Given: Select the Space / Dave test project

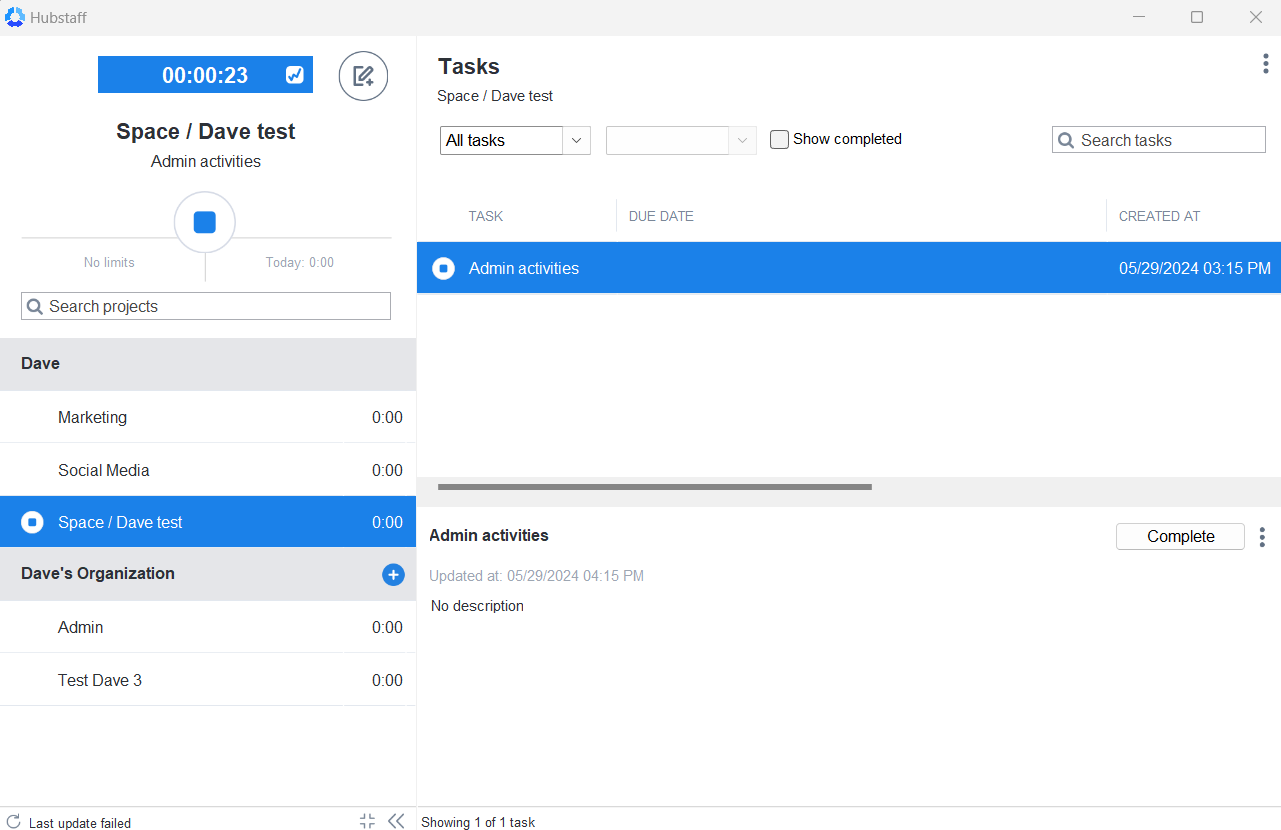Looking at the screenshot, I should tap(208, 522).
